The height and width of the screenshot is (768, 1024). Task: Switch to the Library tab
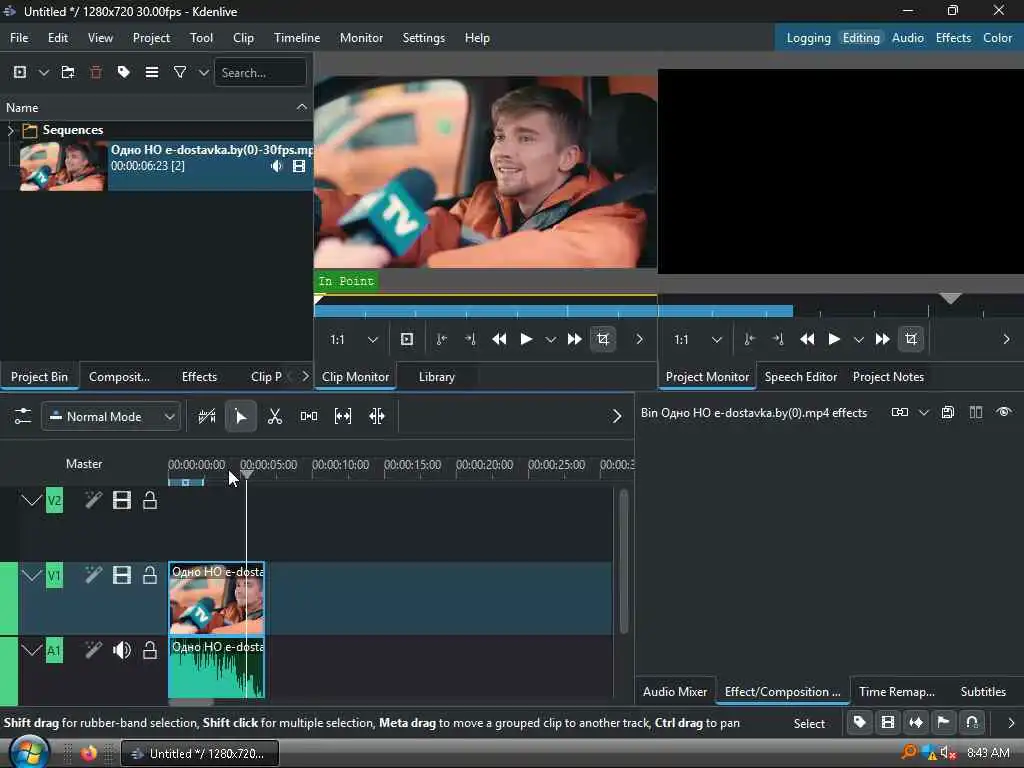437,377
